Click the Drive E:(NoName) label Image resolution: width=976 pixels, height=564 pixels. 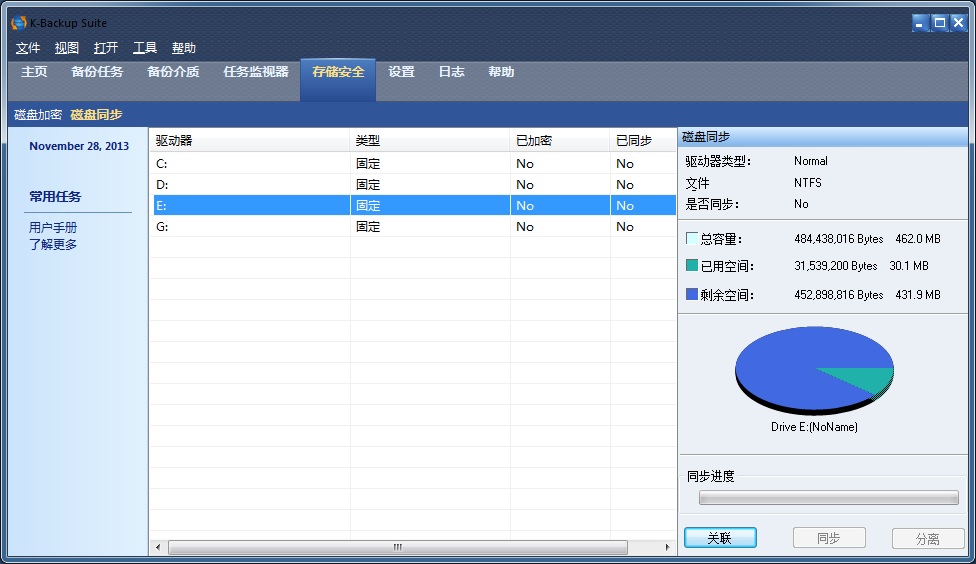(x=814, y=427)
